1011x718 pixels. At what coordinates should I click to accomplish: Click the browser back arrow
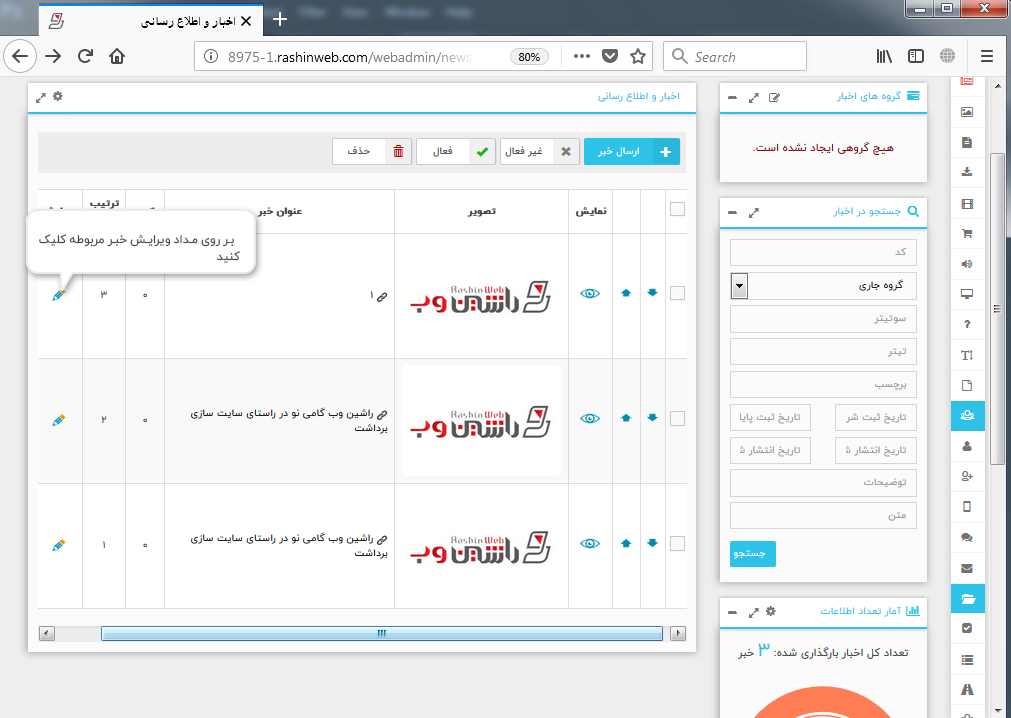tap(20, 56)
